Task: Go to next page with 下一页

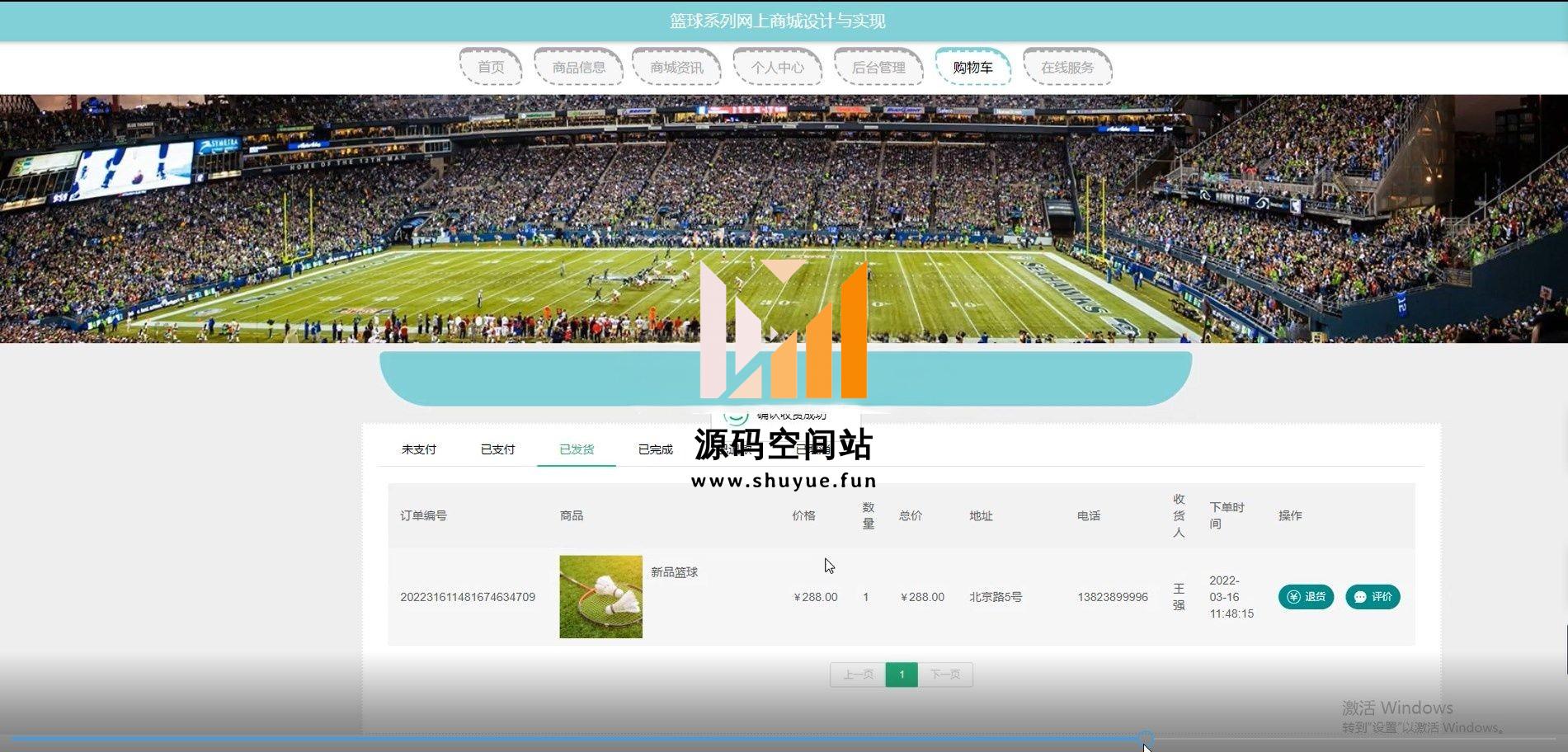Action: [945, 674]
